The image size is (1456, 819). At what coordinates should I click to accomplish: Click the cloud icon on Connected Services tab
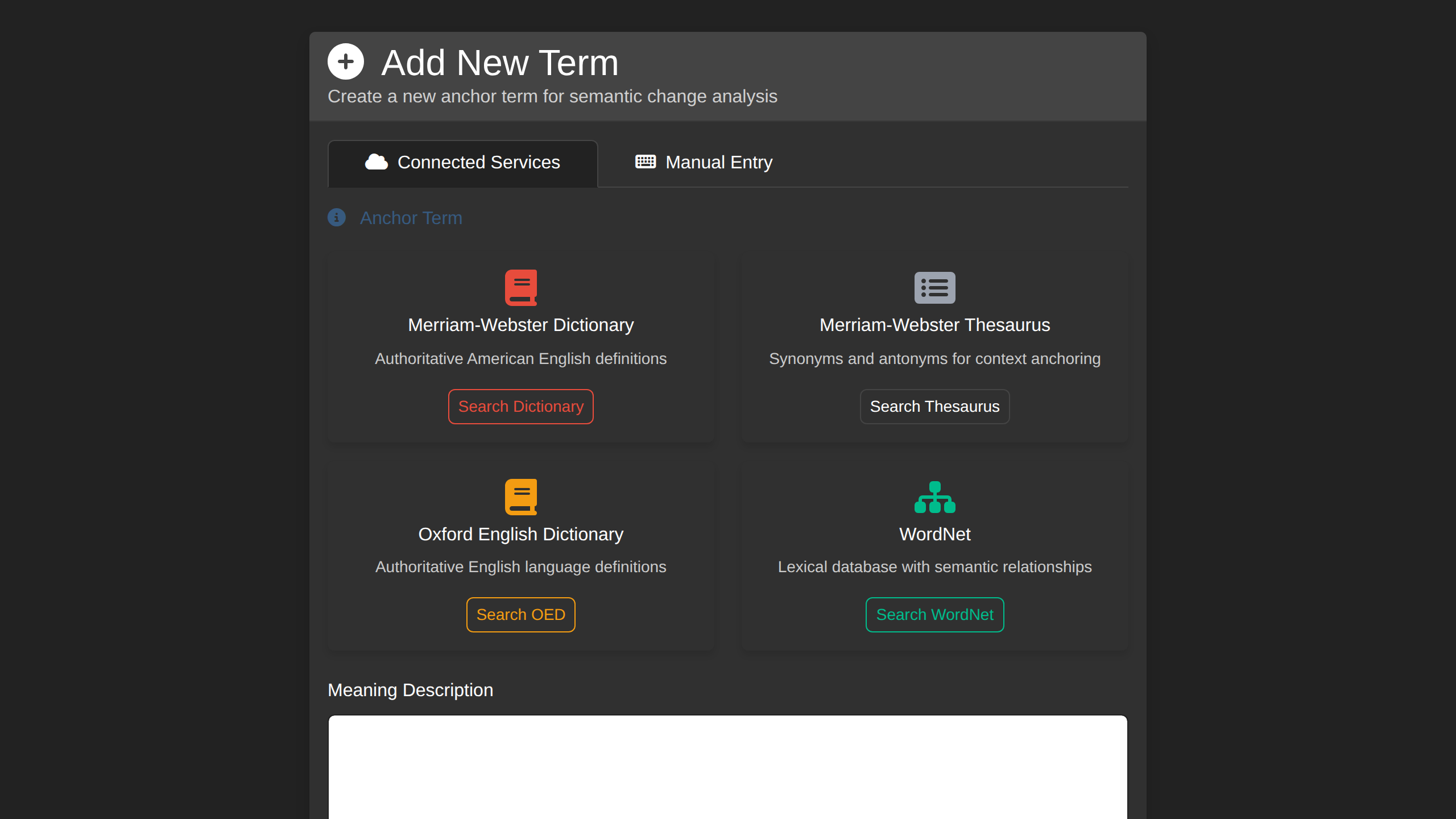(x=375, y=163)
